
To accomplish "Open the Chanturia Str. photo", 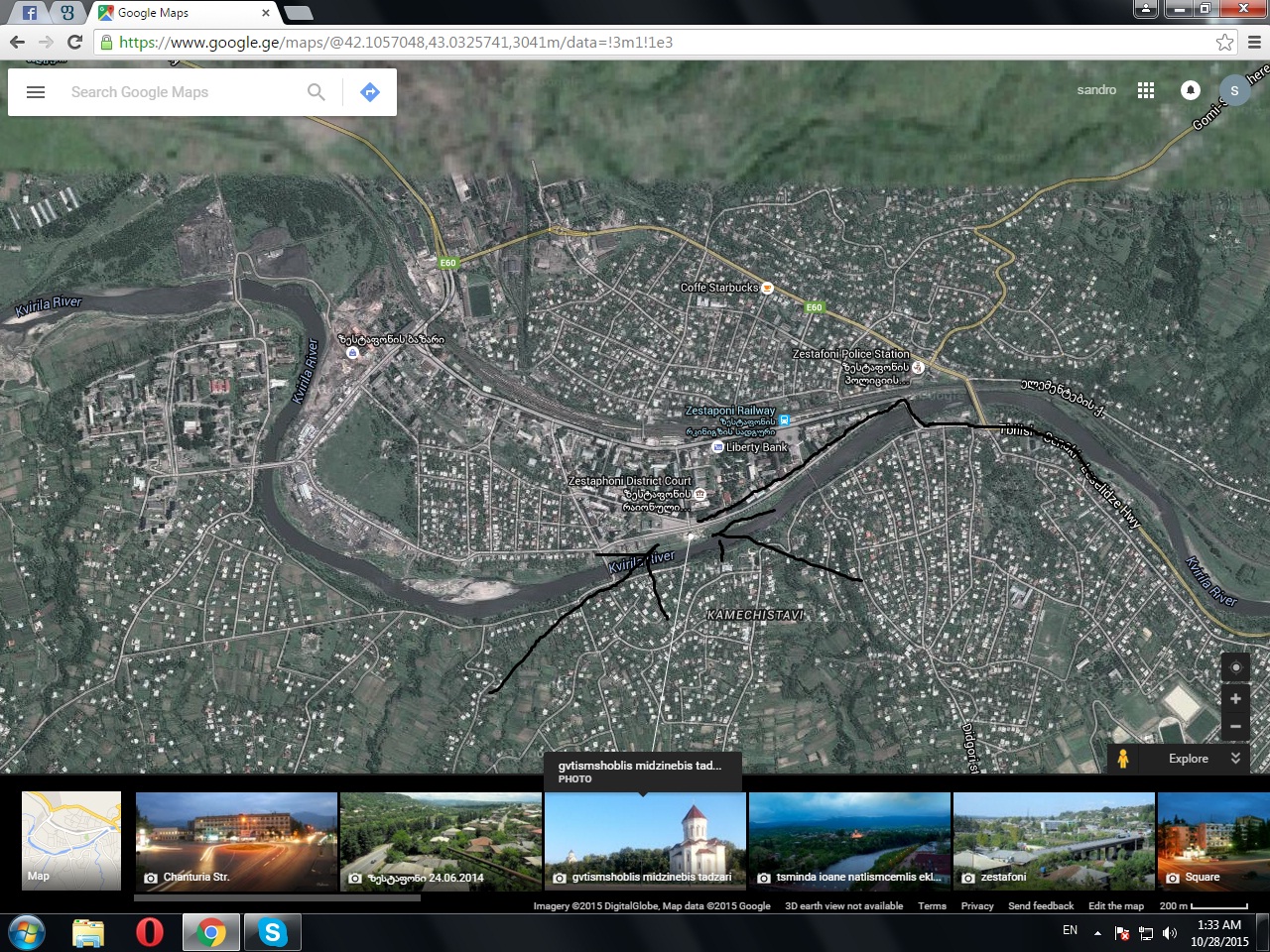I will [x=236, y=841].
